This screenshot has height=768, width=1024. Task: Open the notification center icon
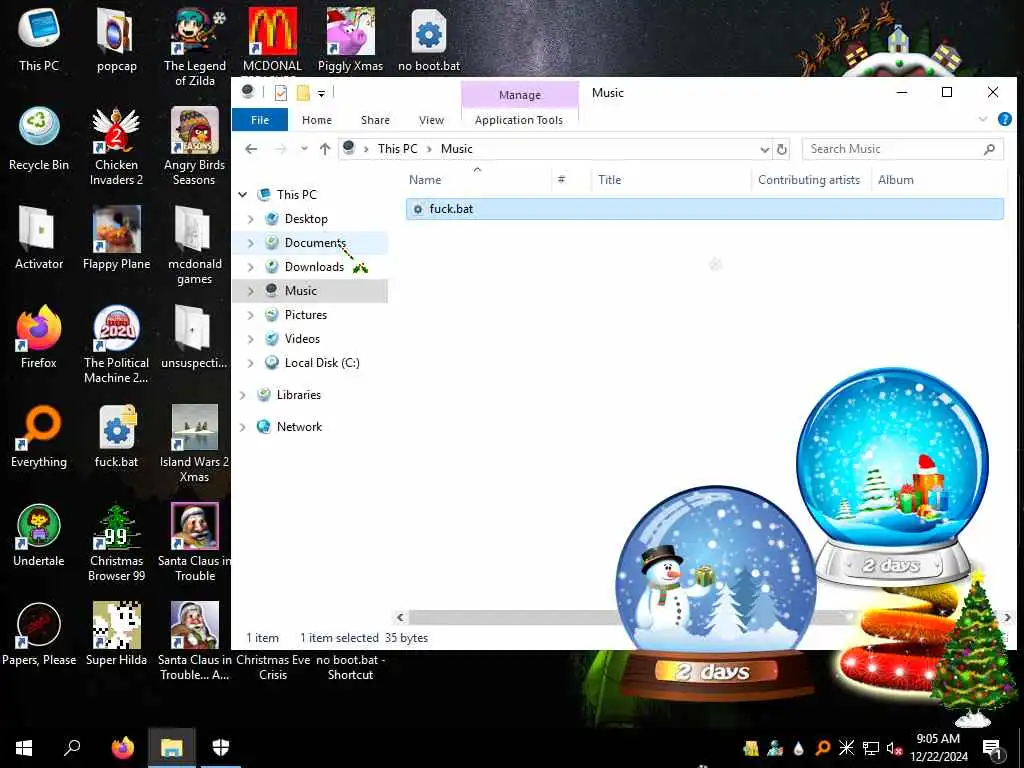[x=992, y=748]
